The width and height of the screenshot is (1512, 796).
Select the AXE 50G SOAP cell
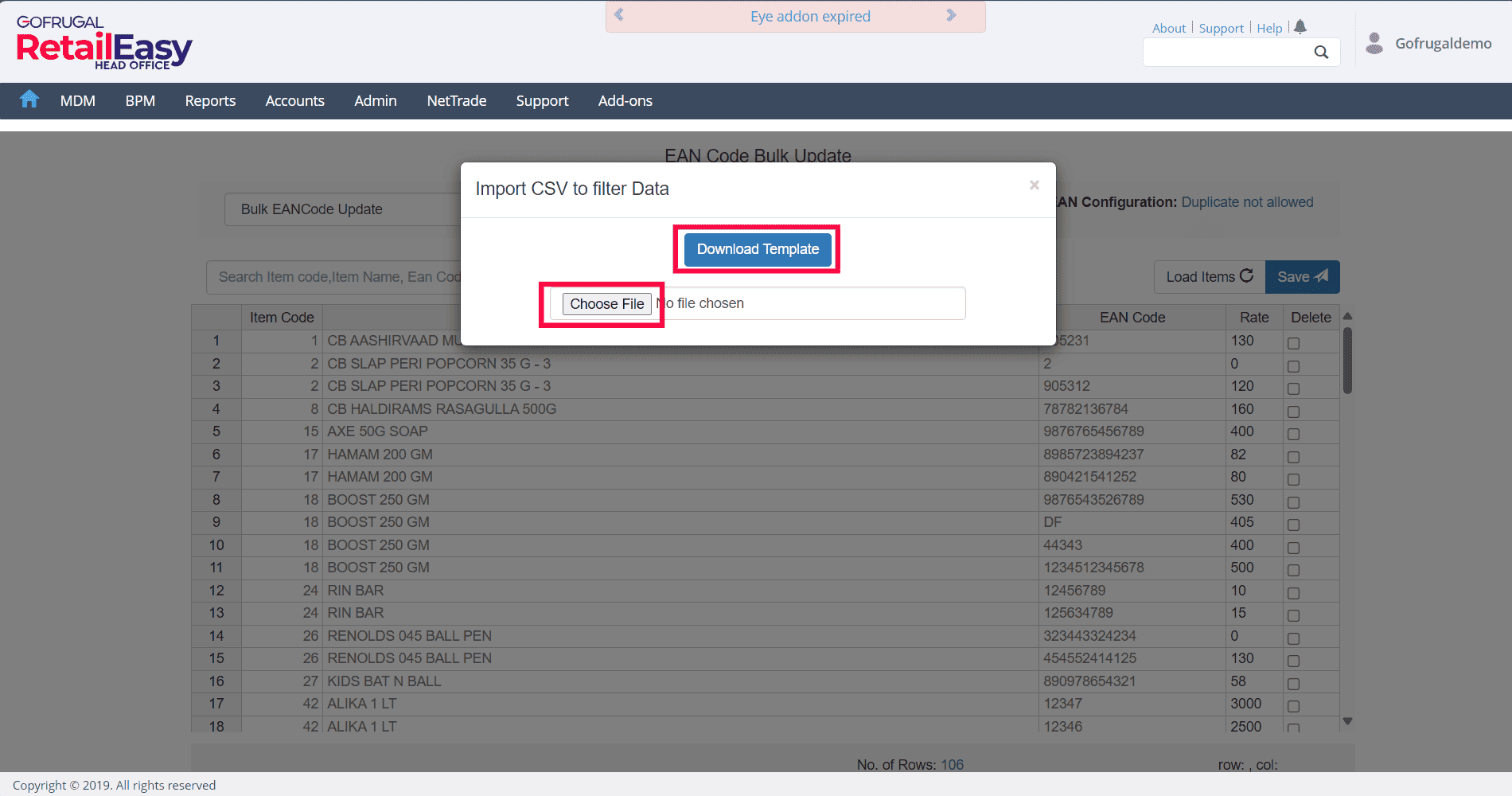click(680, 431)
